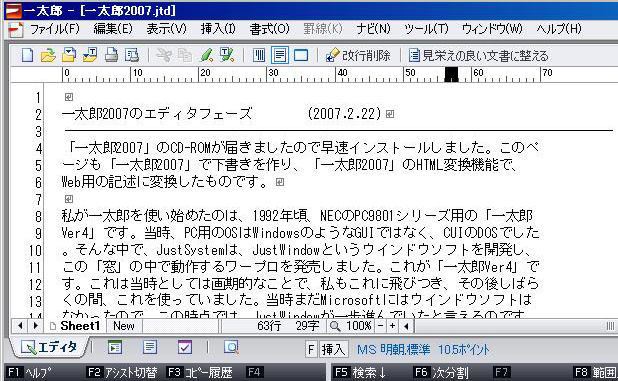Image resolution: width=618 pixels, height=381 pixels.
Task: Toggle vertical writing layout icon
Action: tap(259, 55)
